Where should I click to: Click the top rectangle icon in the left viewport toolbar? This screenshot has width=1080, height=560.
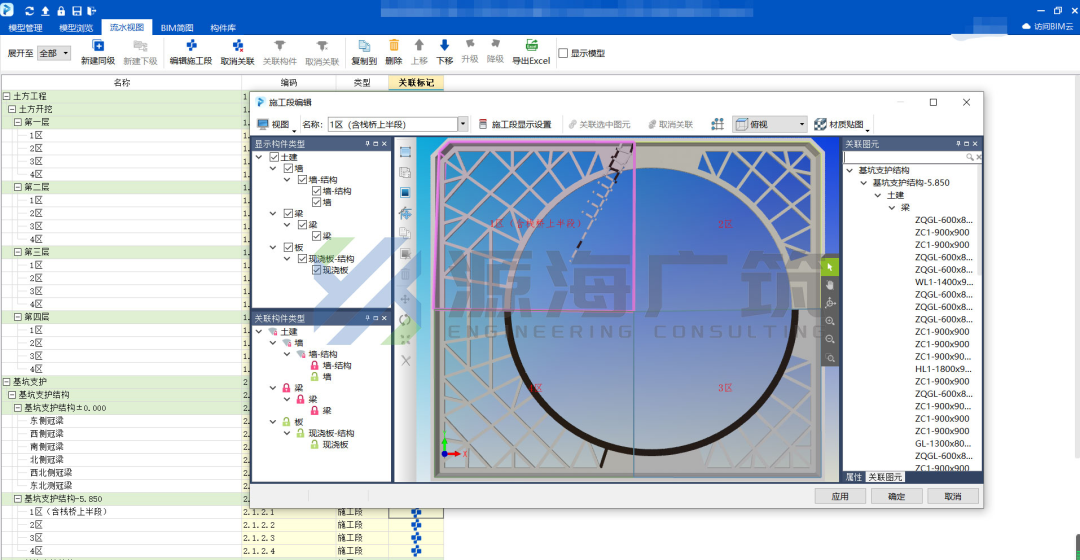pyautogui.click(x=405, y=152)
